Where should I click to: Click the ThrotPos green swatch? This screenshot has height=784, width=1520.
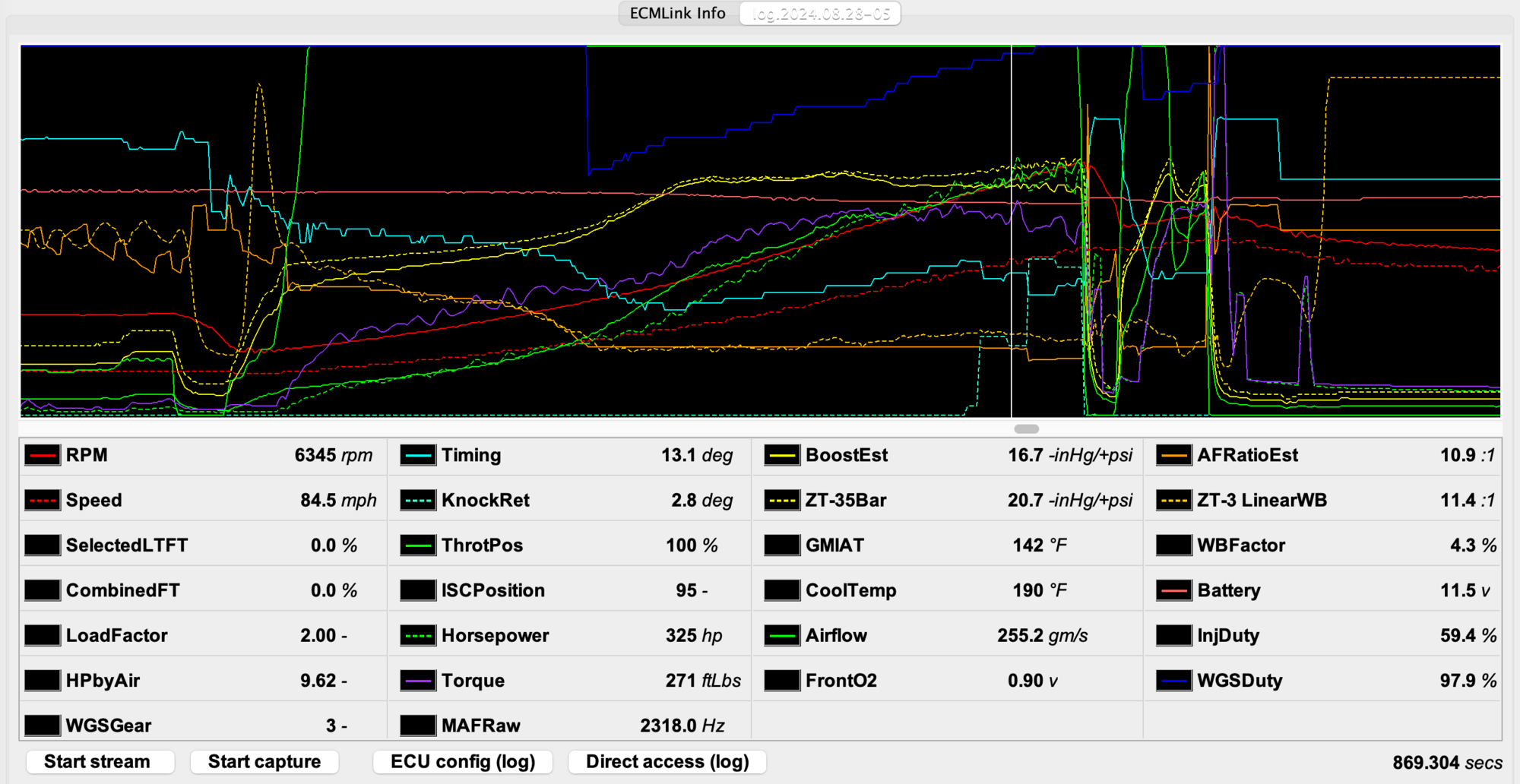[418, 545]
